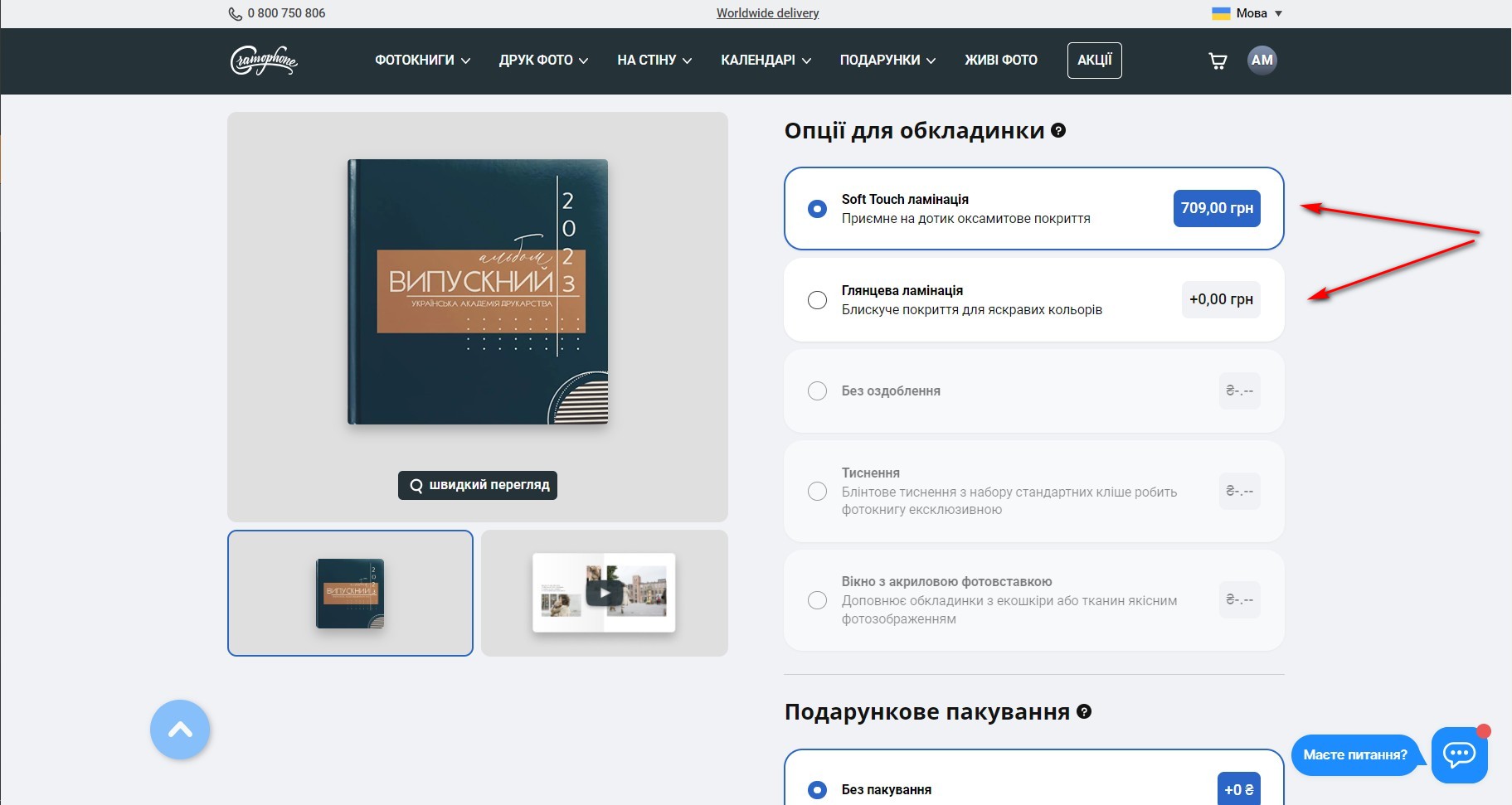
Task: Click the швидкий перегляд quick view button
Action: pos(478,485)
